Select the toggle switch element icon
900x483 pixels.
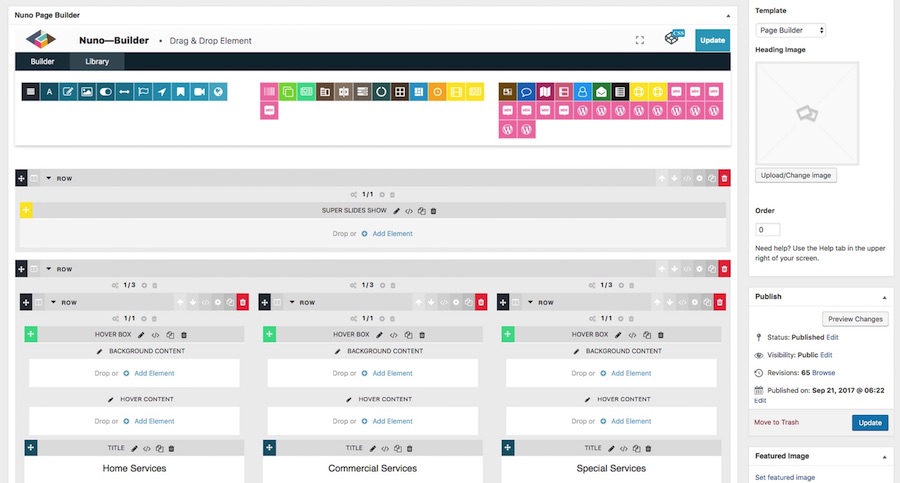click(x=106, y=92)
